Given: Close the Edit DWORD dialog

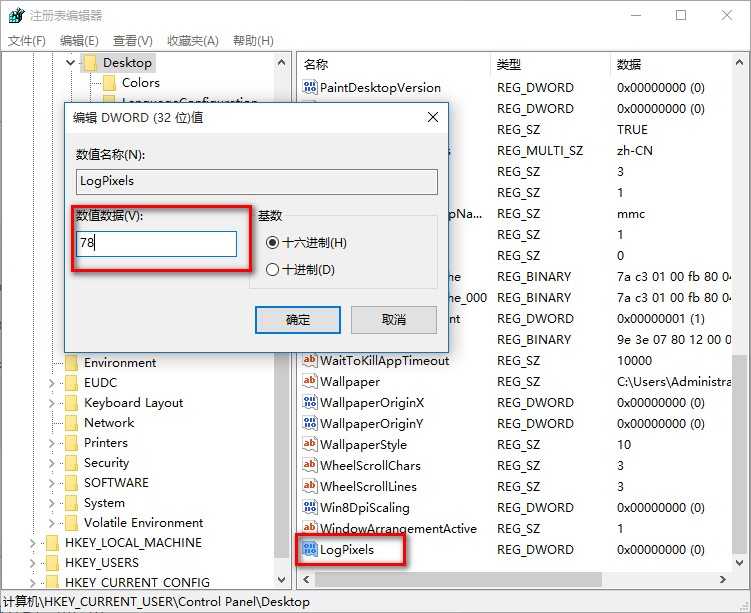Looking at the screenshot, I should 432,117.
